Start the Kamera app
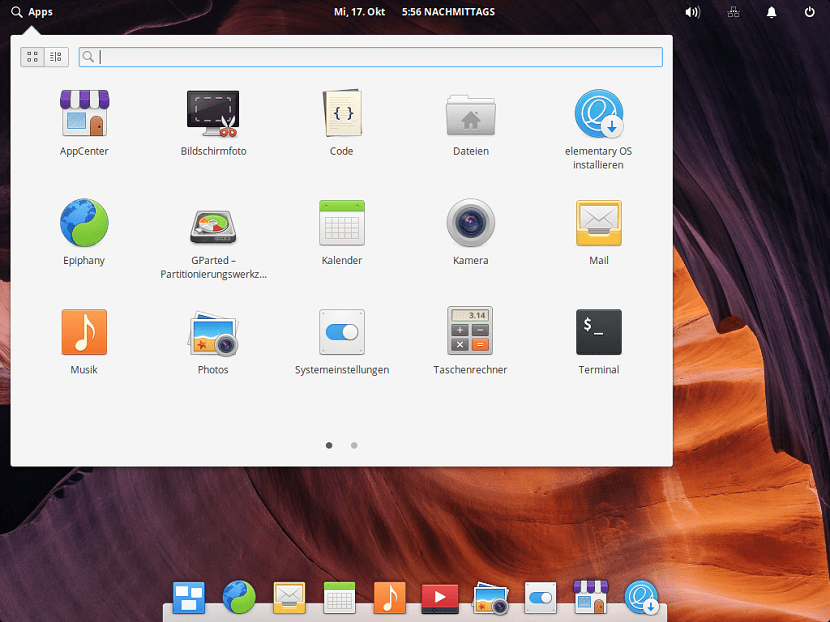This screenshot has width=830, height=622. 470,222
